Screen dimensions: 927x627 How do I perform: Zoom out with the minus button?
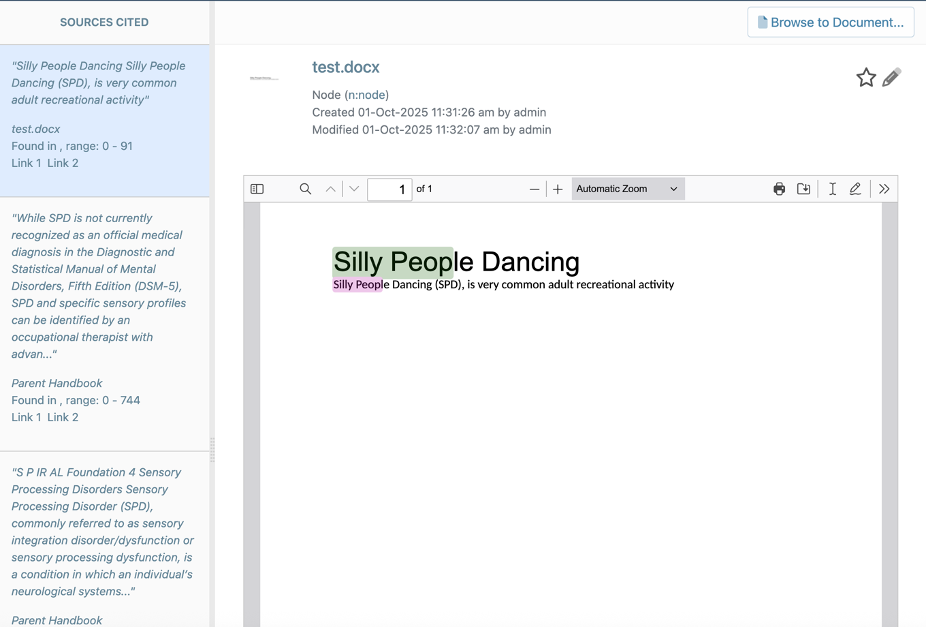coord(535,189)
